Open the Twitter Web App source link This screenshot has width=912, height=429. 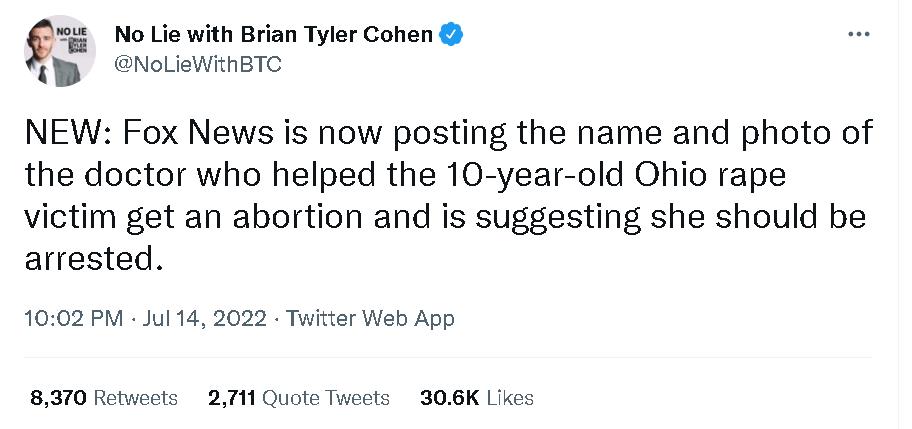click(x=370, y=319)
